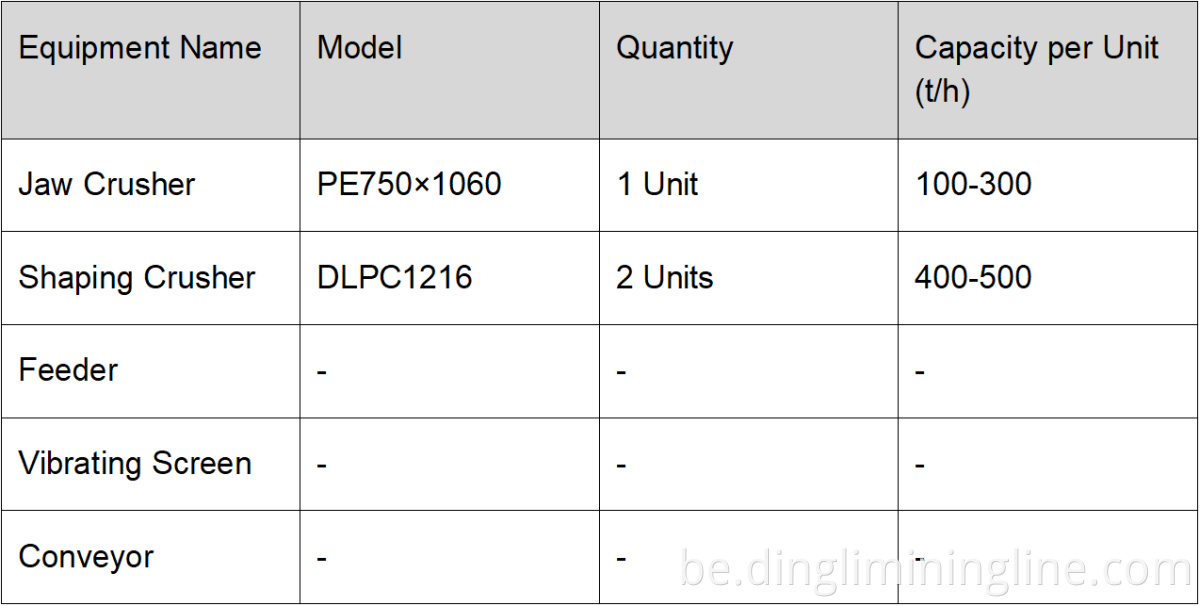Select the Vibrating Screen cell

point(135,464)
